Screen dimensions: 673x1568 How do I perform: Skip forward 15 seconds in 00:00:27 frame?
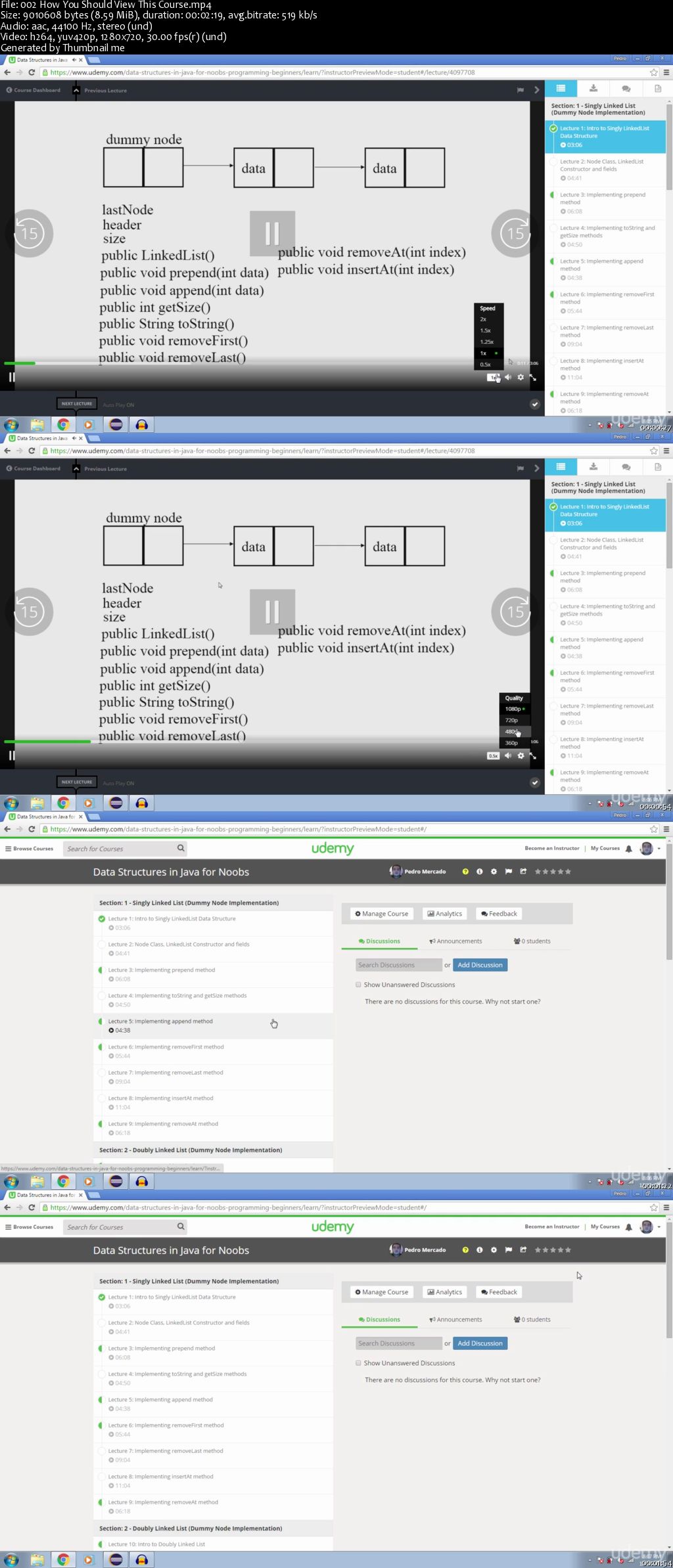(515, 233)
